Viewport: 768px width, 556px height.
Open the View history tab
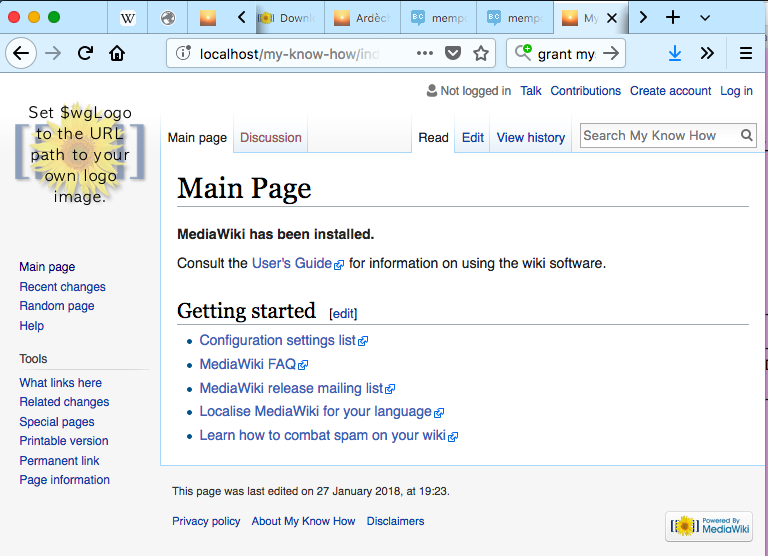pyautogui.click(x=530, y=138)
